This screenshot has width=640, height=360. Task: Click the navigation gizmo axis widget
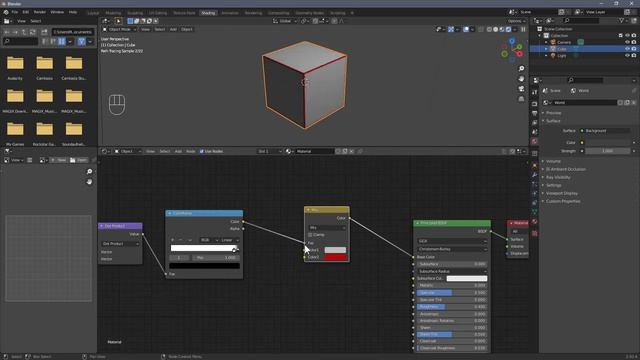[512, 50]
